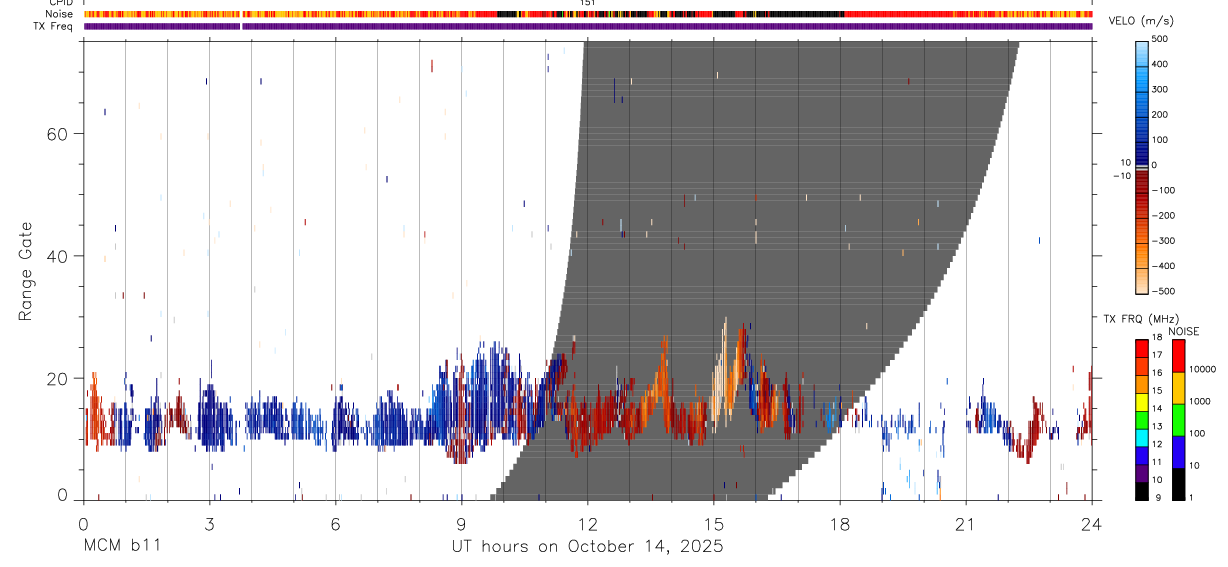The image size is (1228, 567).
Task: Click 'UT hours on October 14, 2025' title
Action: click(588, 546)
